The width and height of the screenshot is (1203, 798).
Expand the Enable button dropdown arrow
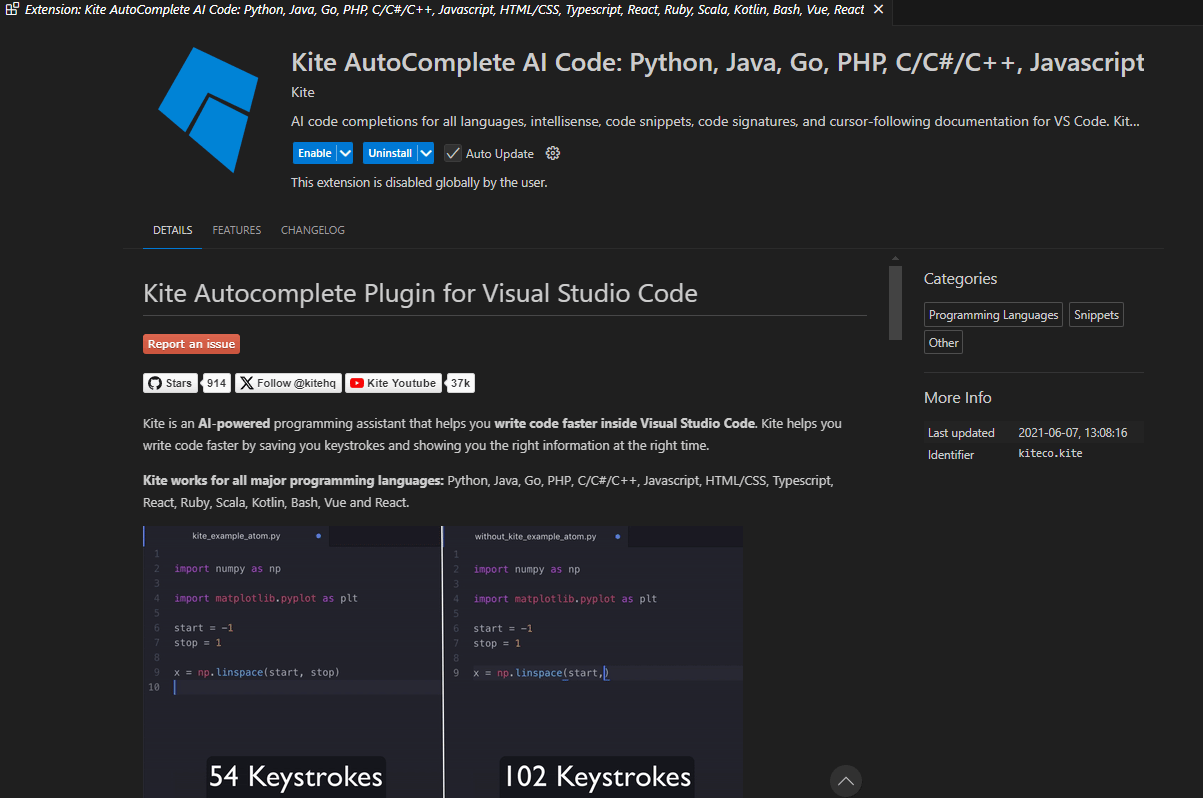pyautogui.click(x=345, y=153)
